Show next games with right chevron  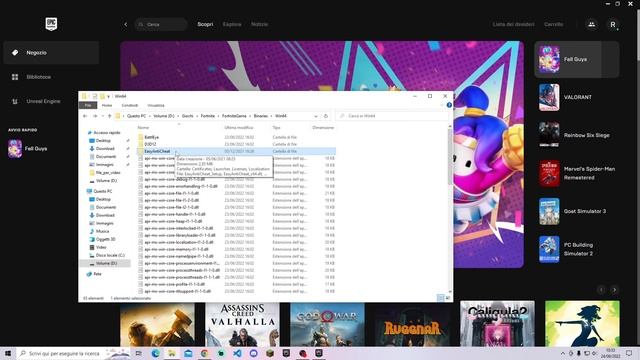[614, 290]
